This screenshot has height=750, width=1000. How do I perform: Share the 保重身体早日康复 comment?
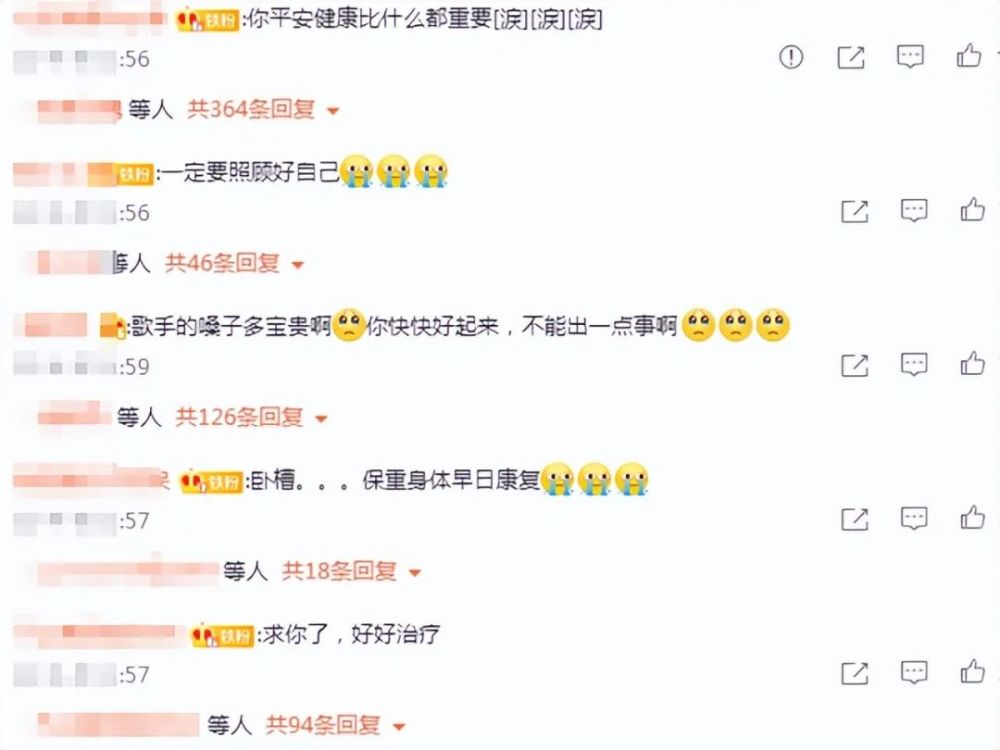[855, 519]
